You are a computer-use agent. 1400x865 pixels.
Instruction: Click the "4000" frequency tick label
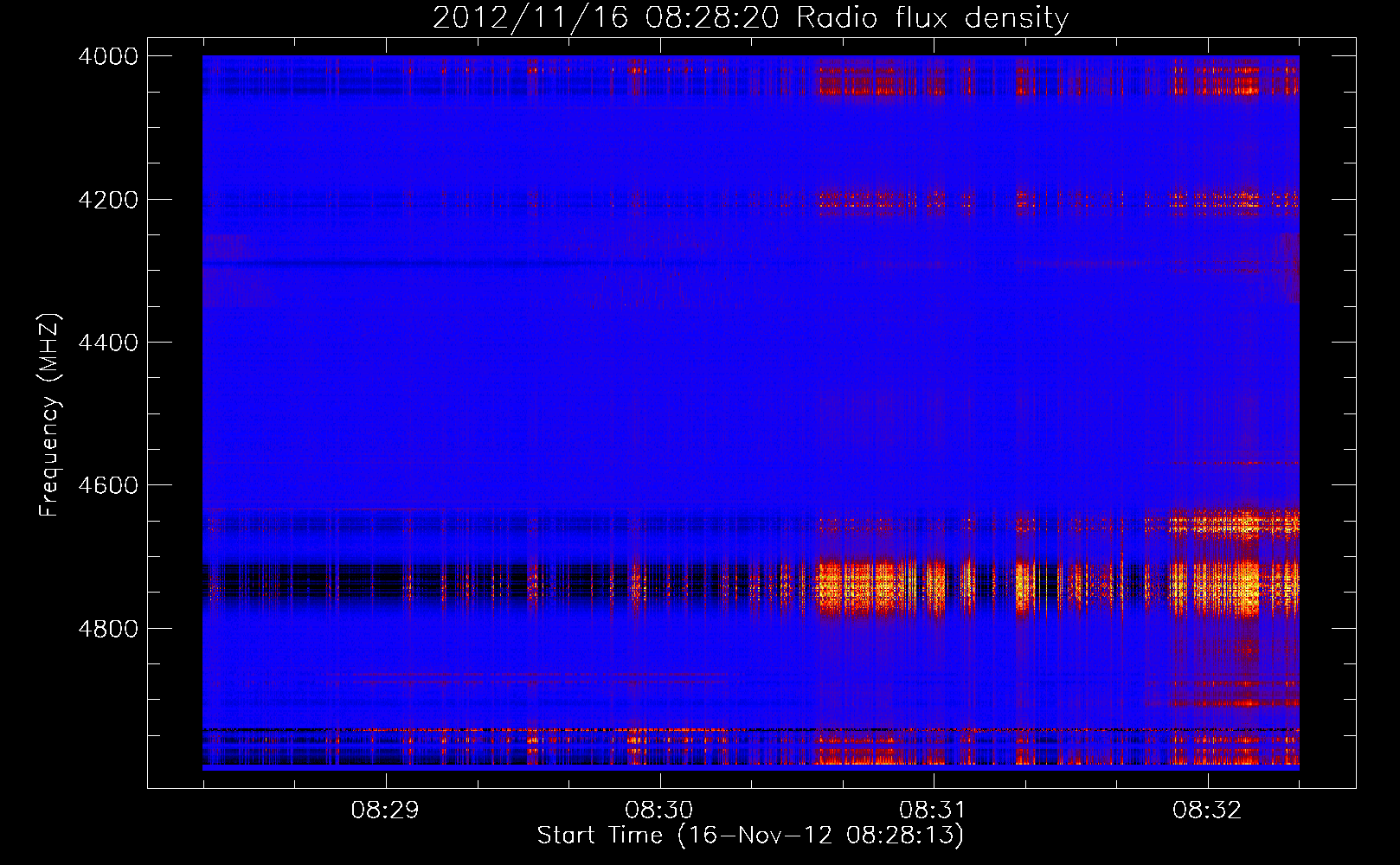click(x=108, y=56)
